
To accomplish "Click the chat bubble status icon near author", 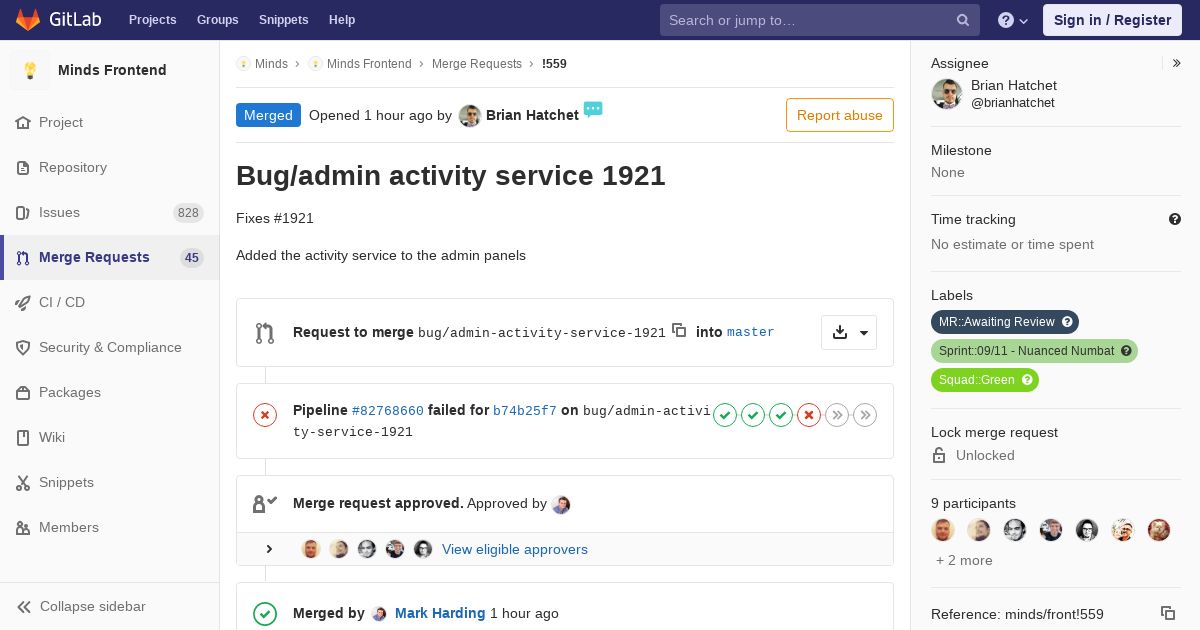I will 593,109.
